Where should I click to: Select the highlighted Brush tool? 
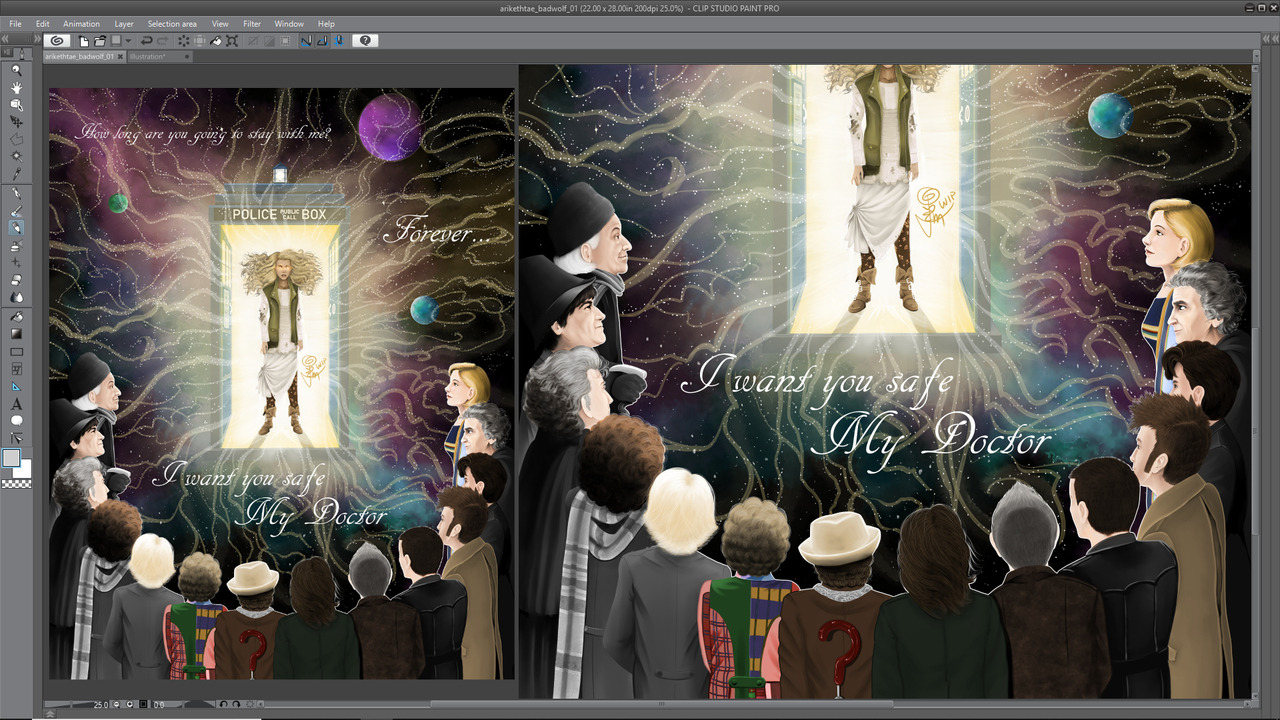pyautogui.click(x=16, y=227)
